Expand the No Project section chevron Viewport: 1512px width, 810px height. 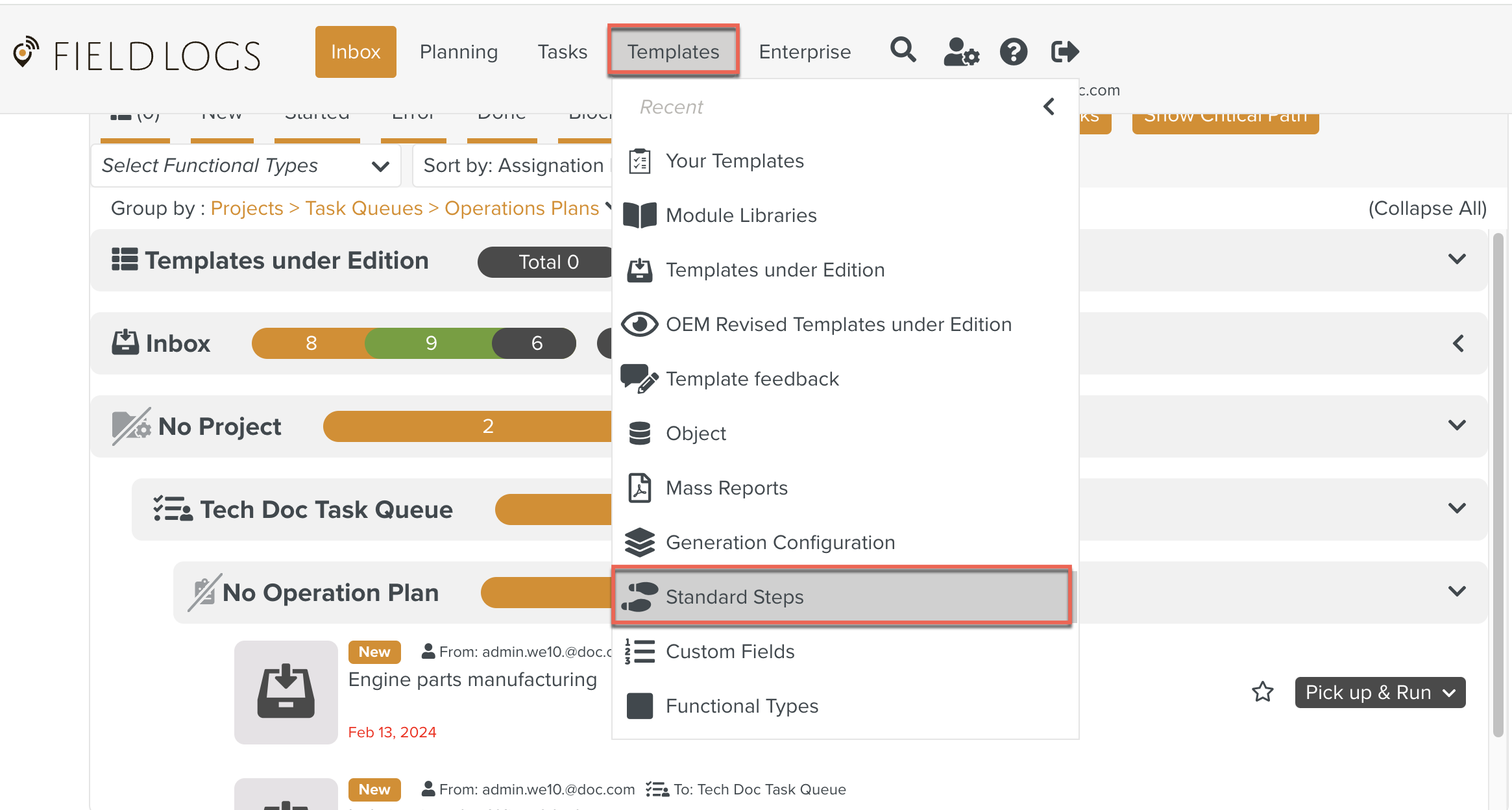[x=1457, y=426]
